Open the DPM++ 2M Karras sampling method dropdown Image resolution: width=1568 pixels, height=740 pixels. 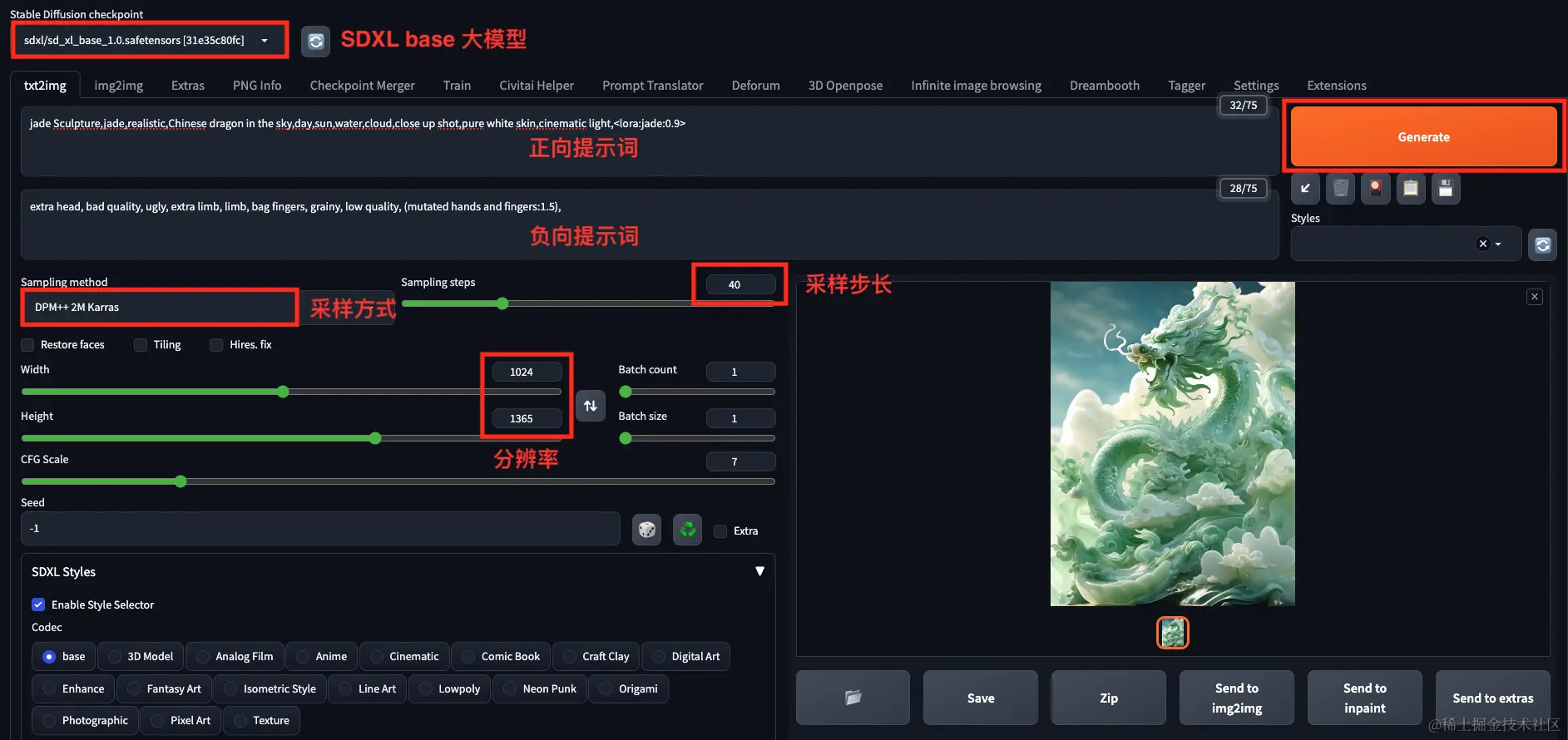point(159,308)
